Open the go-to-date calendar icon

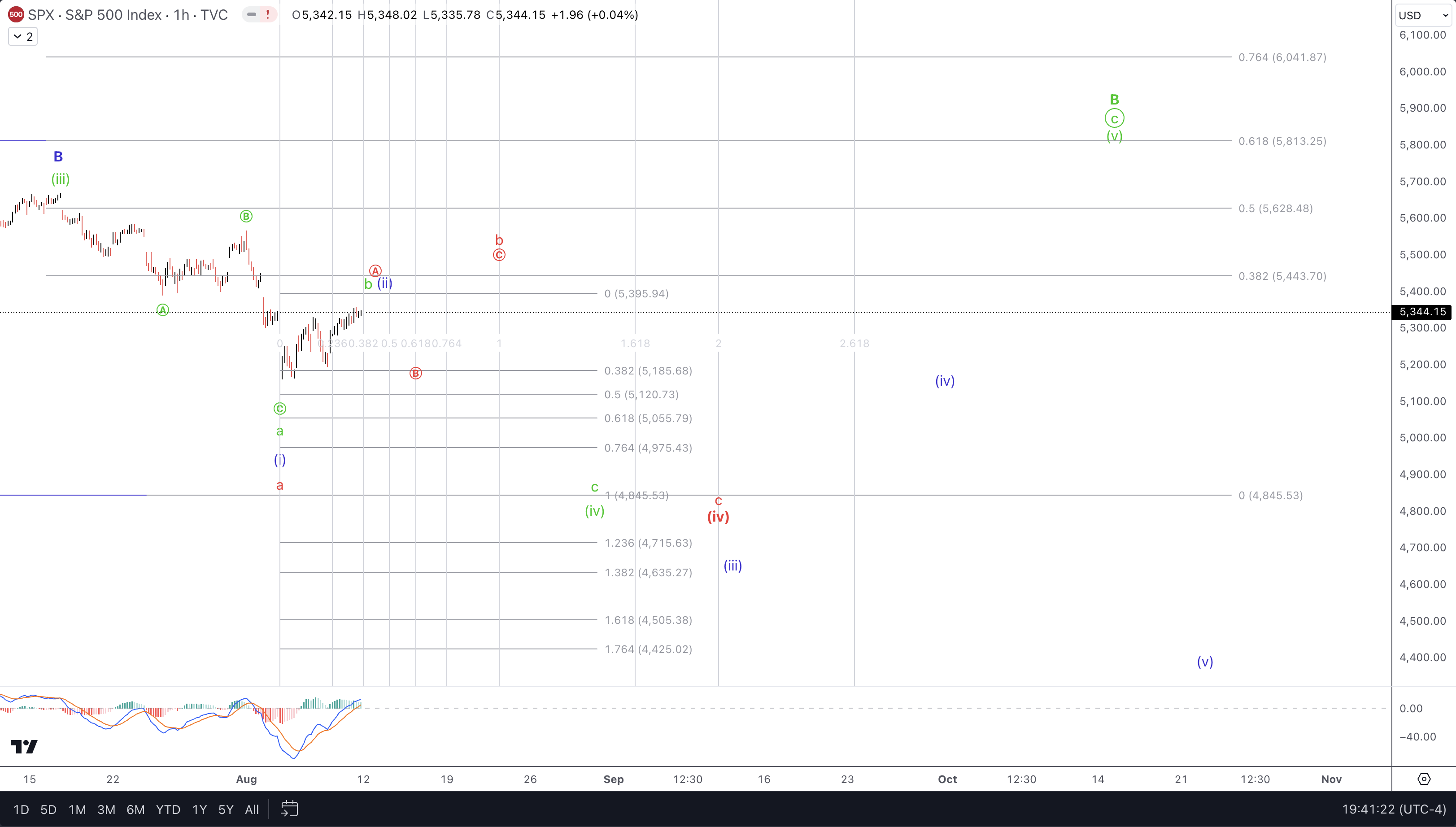[x=289, y=809]
